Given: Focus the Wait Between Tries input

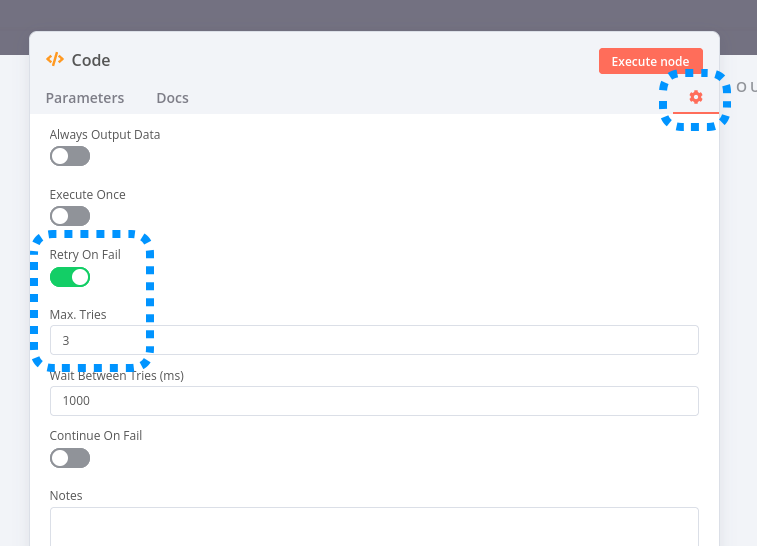Looking at the screenshot, I should [374, 401].
